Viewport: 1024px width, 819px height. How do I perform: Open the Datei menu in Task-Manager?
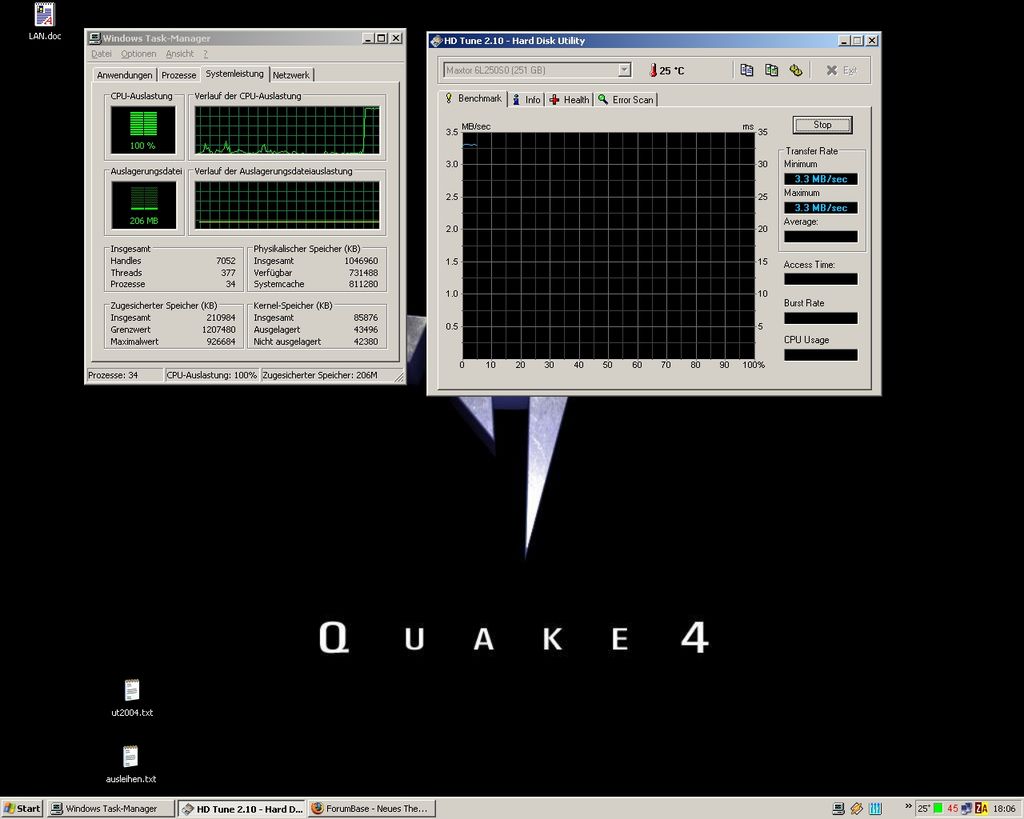pos(101,54)
